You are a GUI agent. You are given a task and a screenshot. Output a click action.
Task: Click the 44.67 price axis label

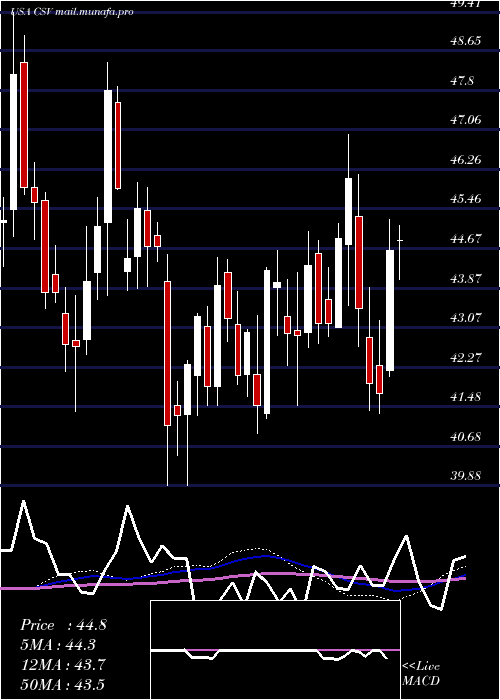tap(466, 239)
